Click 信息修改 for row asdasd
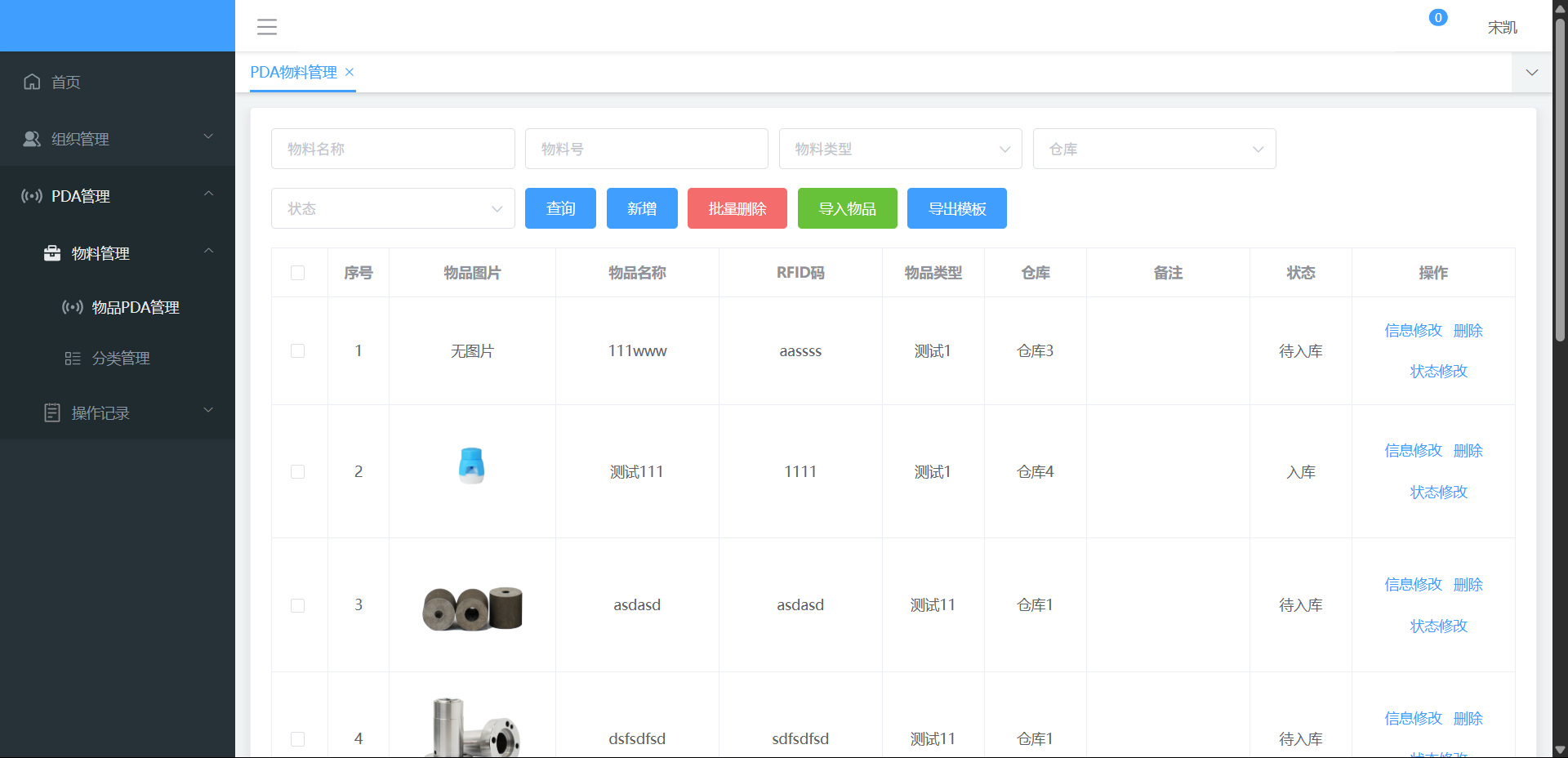 [x=1414, y=585]
